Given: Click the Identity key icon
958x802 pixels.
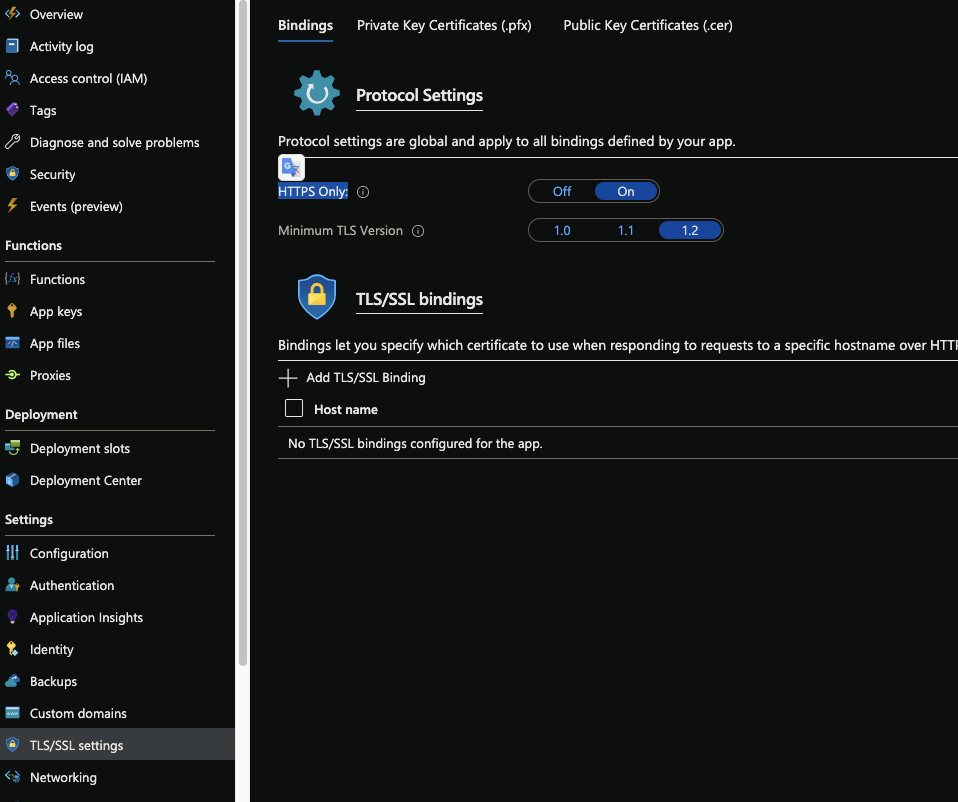Looking at the screenshot, I should [12, 649].
